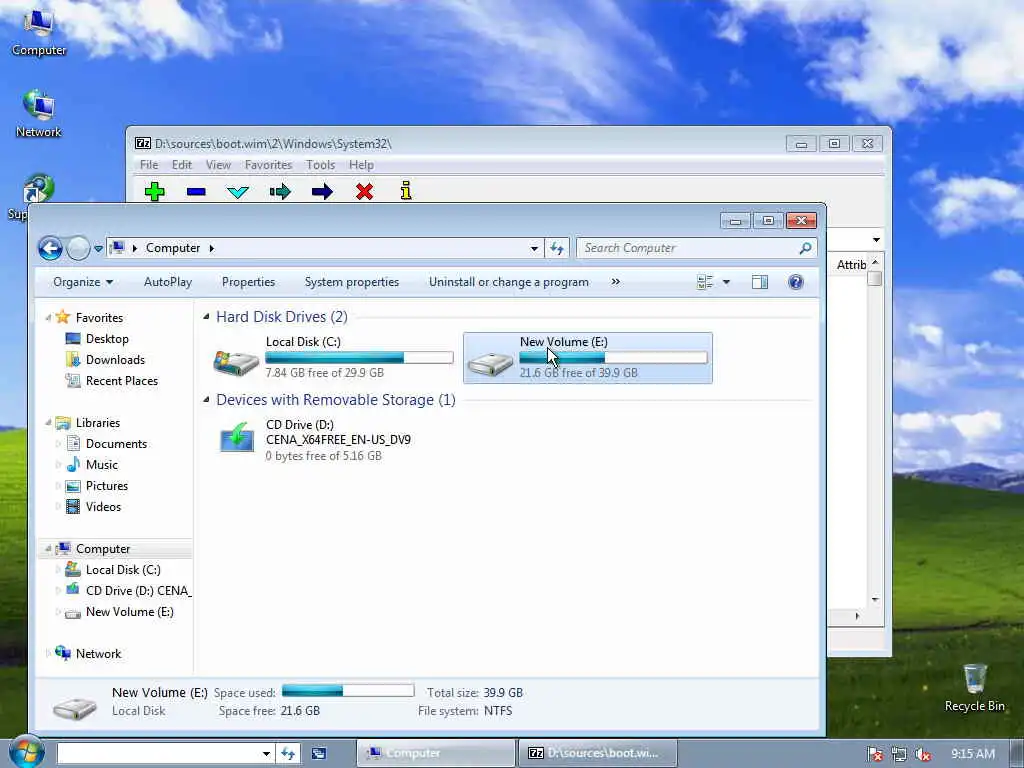Open the 7-Zip Edit menu
Screen dimensions: 1024x768
[182, 165]
